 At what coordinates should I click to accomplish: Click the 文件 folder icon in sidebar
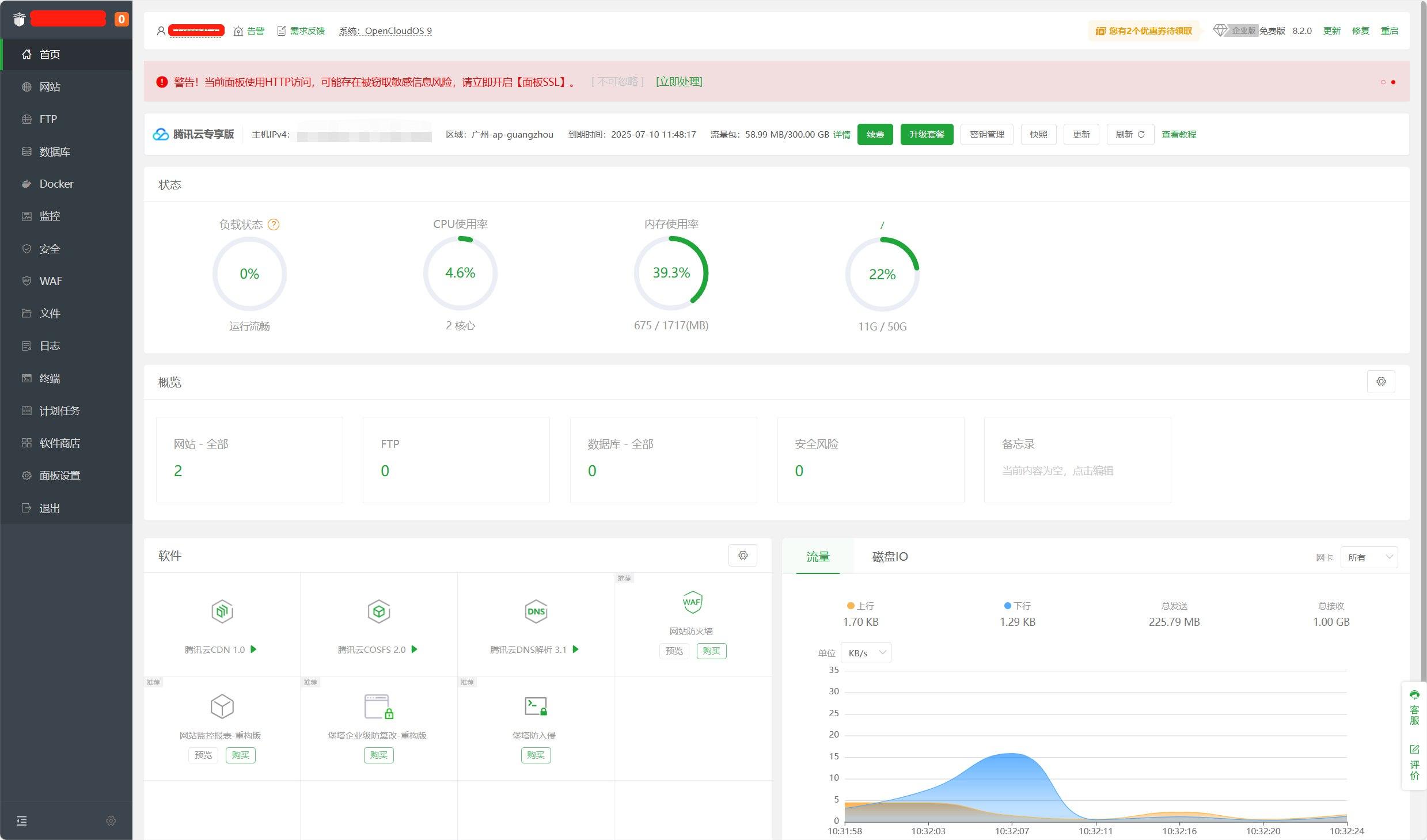(x=26, y=313)
